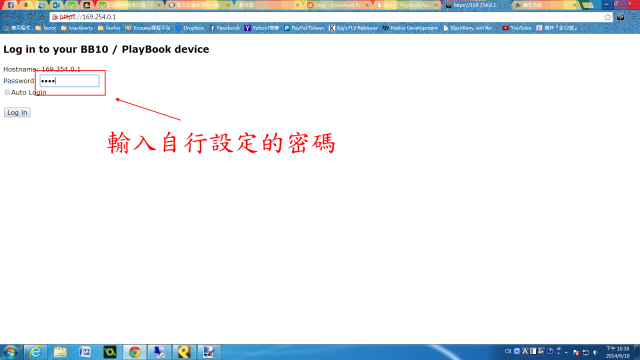
Task: Open the Ecourse bookmark
Action: point(148,28)
